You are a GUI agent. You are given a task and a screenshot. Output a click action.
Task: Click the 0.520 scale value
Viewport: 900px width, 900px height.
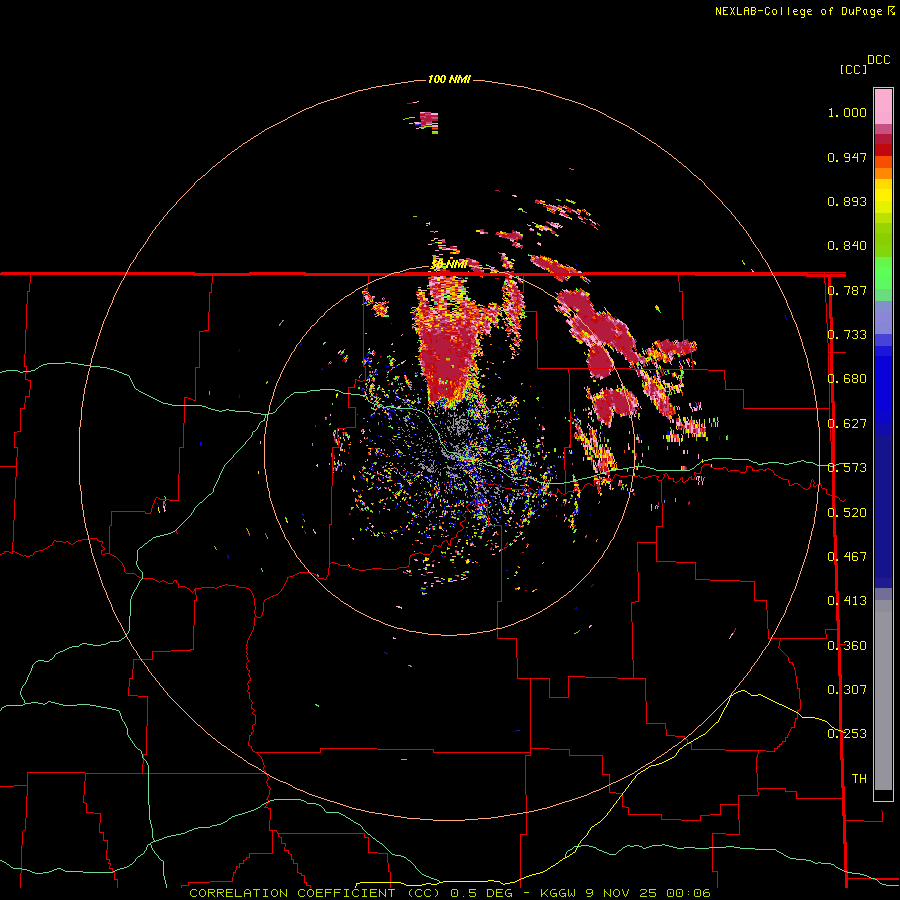coord(847,513)
